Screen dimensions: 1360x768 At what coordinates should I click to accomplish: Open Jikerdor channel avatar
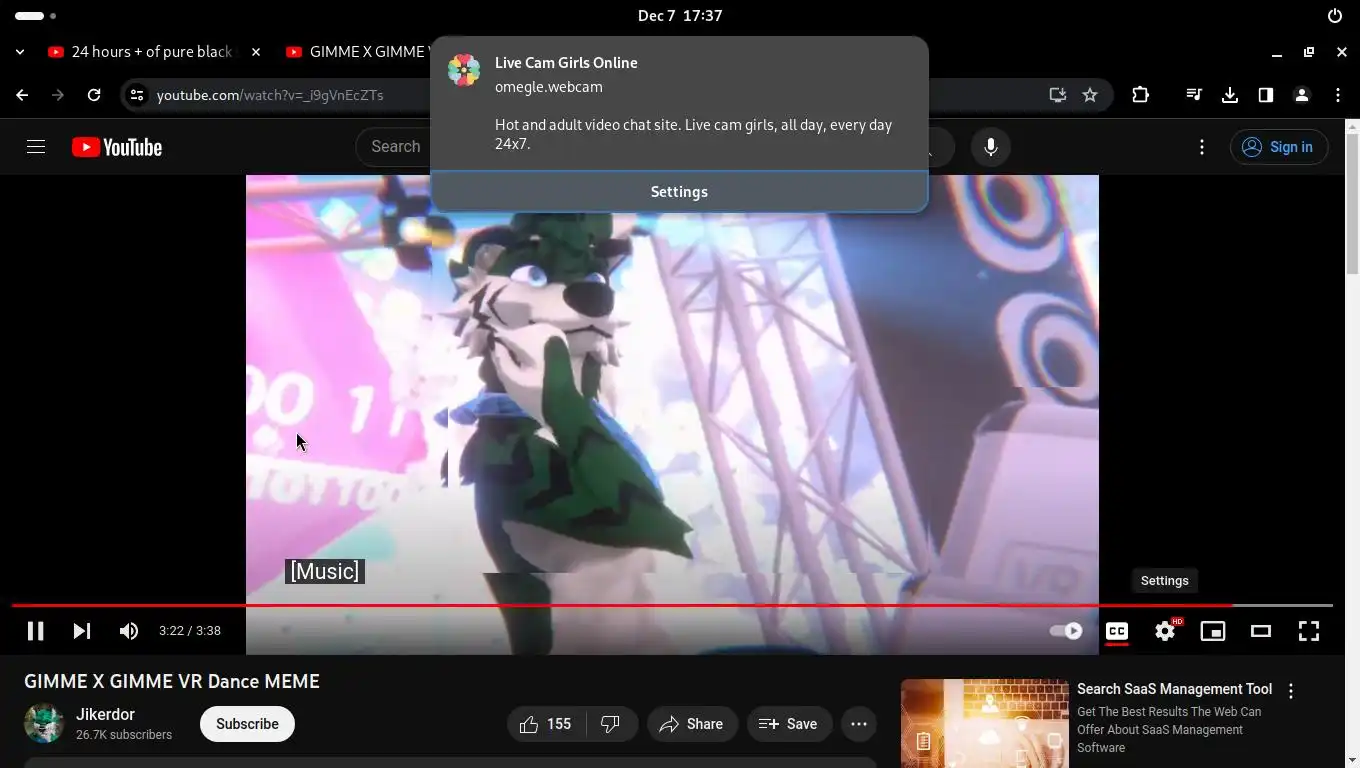tap(44, 723)
